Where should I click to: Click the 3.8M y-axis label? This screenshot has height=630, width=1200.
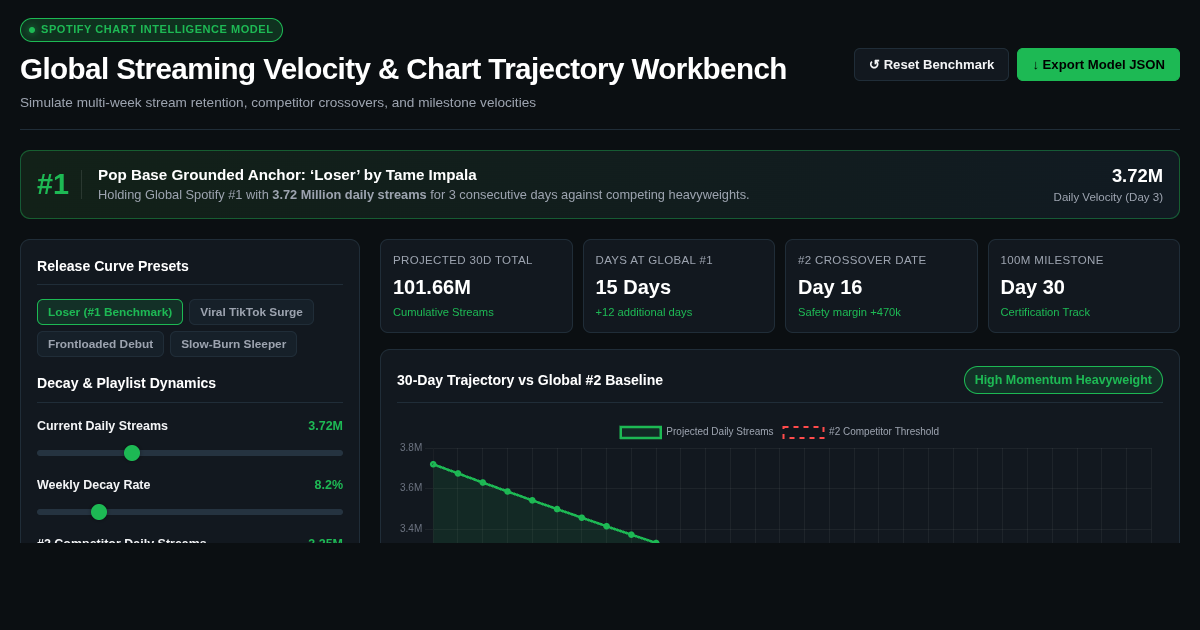pyautogui.click(x=411, y=448)
